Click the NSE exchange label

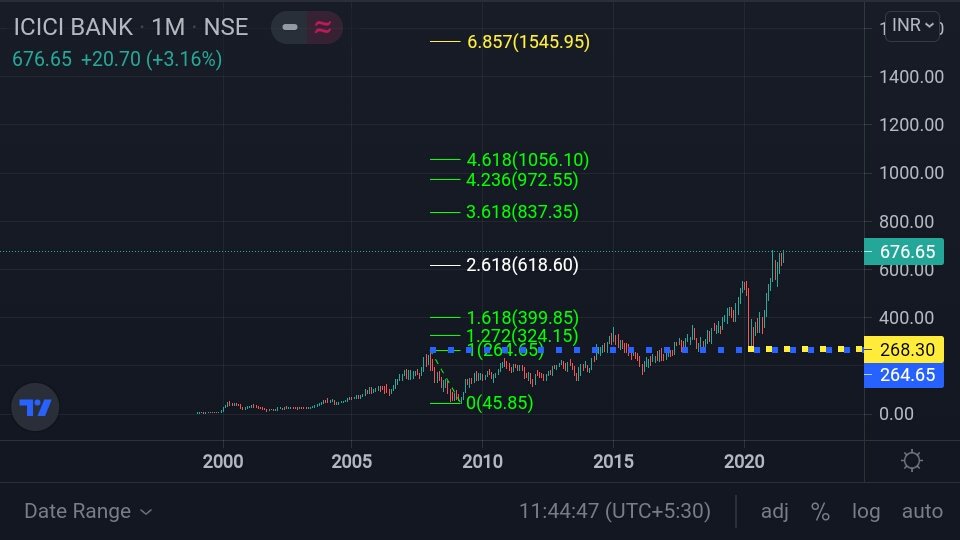click(x=226, y=27)
